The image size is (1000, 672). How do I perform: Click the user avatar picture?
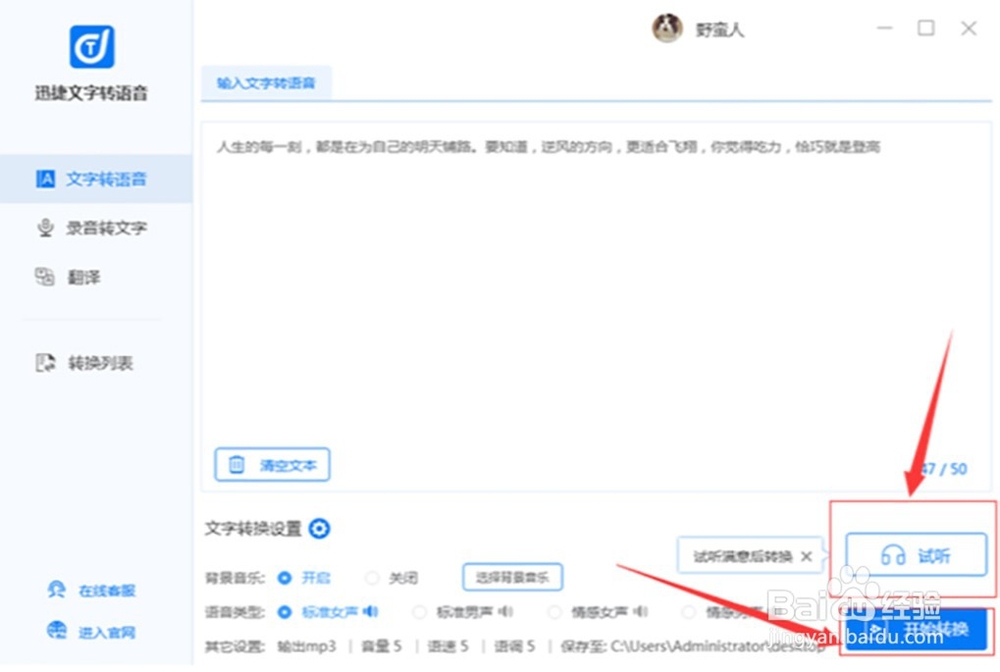[667, 28]
